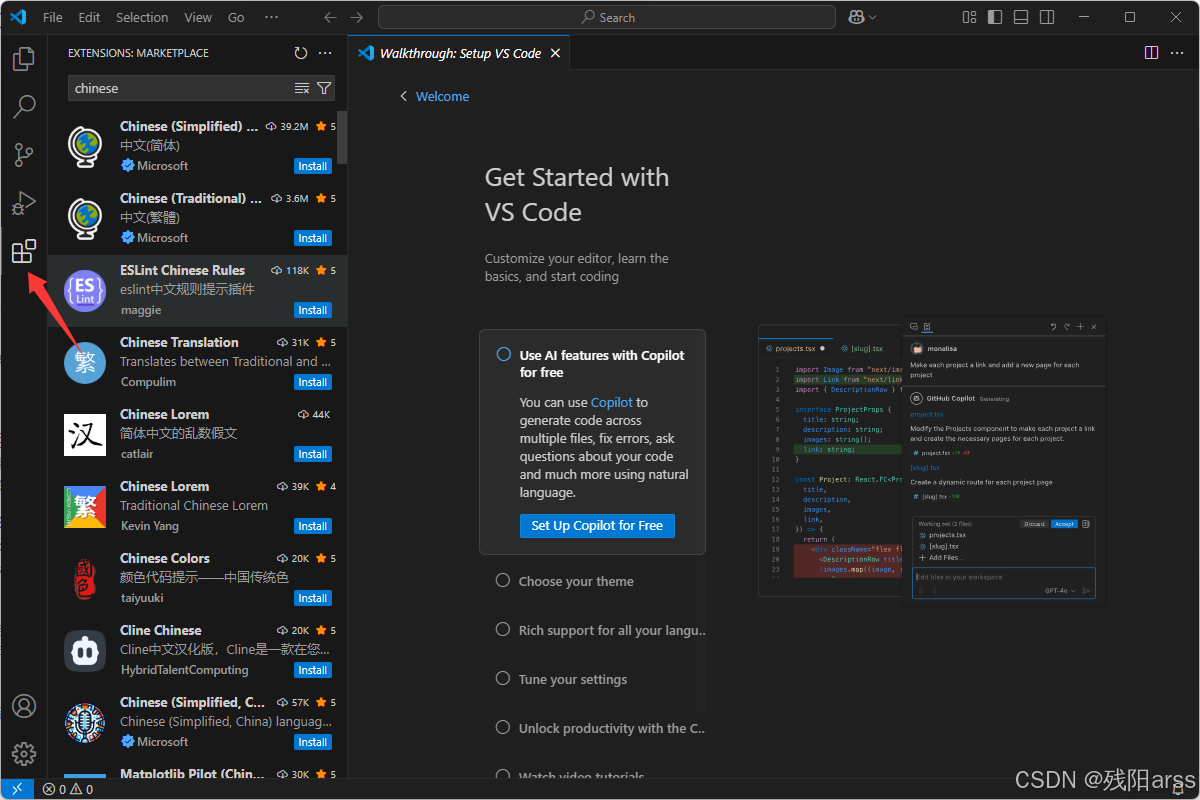The image size is (1200, 800).
Task: Select Unlock productivity with Command Palette step
Action: point(601,728)
